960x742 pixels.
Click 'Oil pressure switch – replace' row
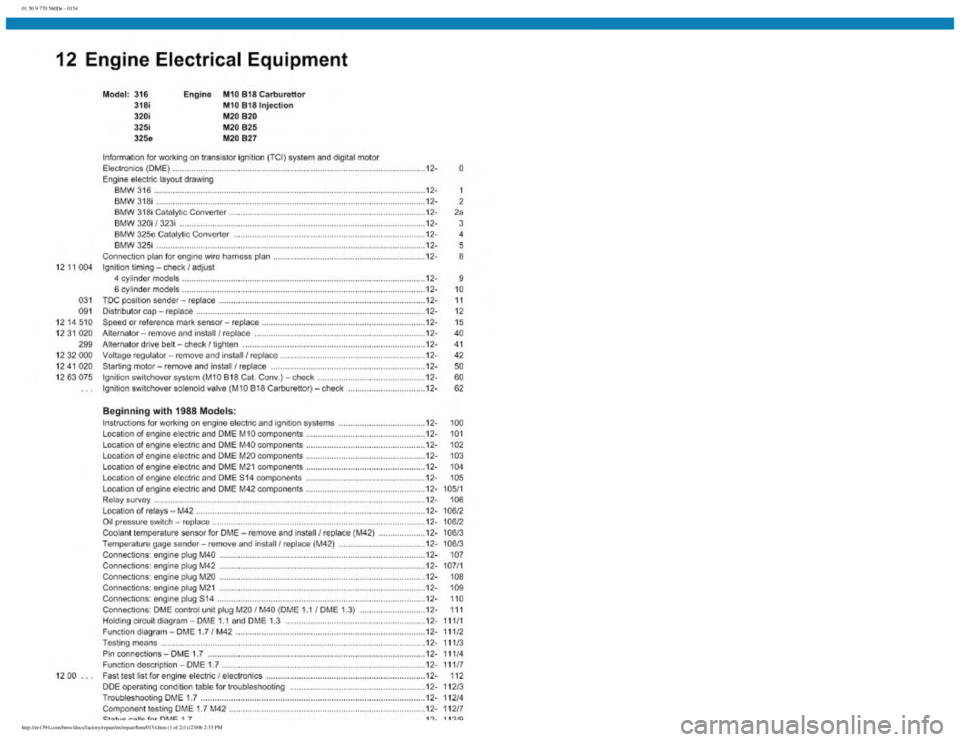coord(283,522)
